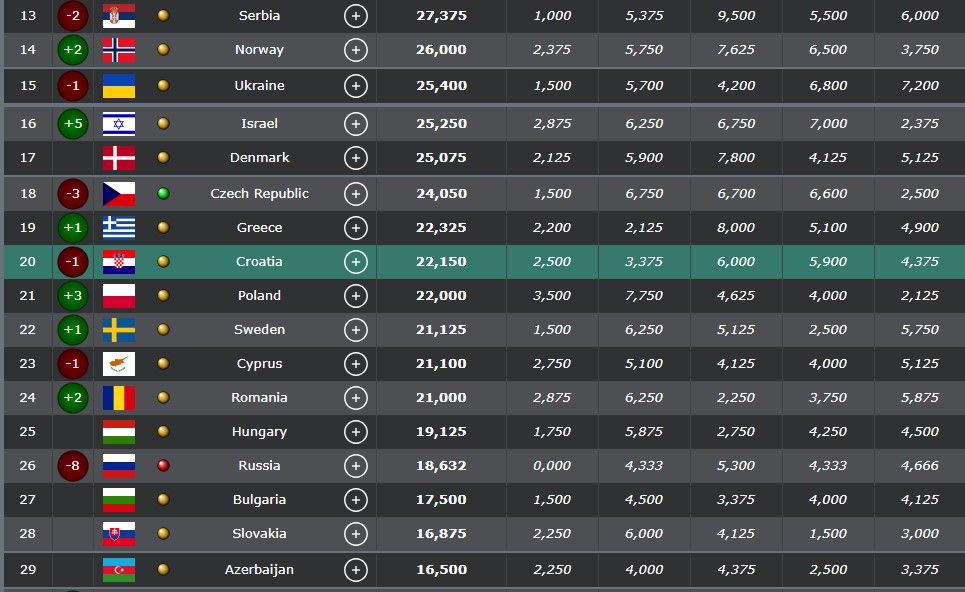This screenshot has width=965, height=592.
Task: Expand Hungary details with the plus icon
Action: (x=355, y=432)
